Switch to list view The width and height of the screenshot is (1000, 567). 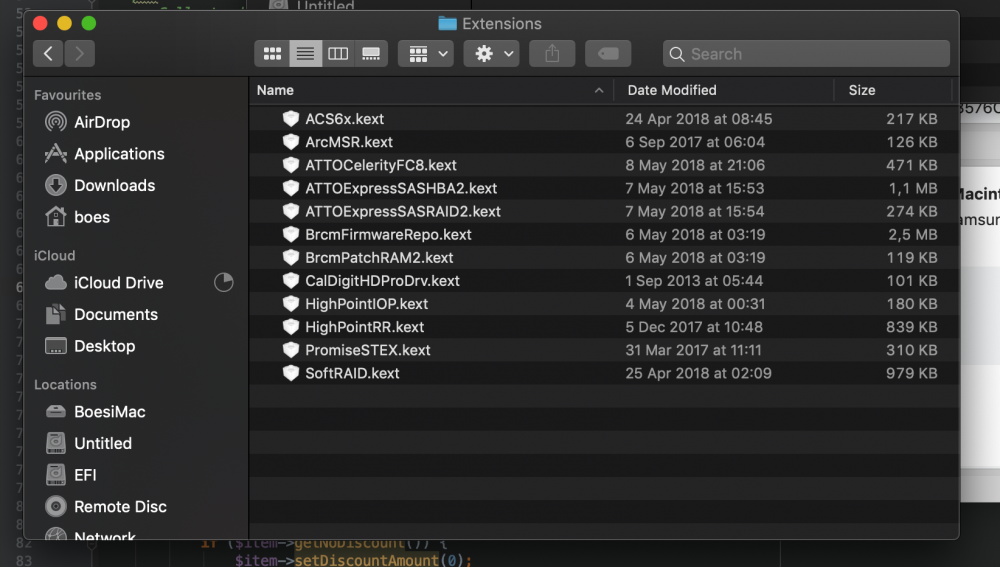pyautogui.click(x=305, y=54)
